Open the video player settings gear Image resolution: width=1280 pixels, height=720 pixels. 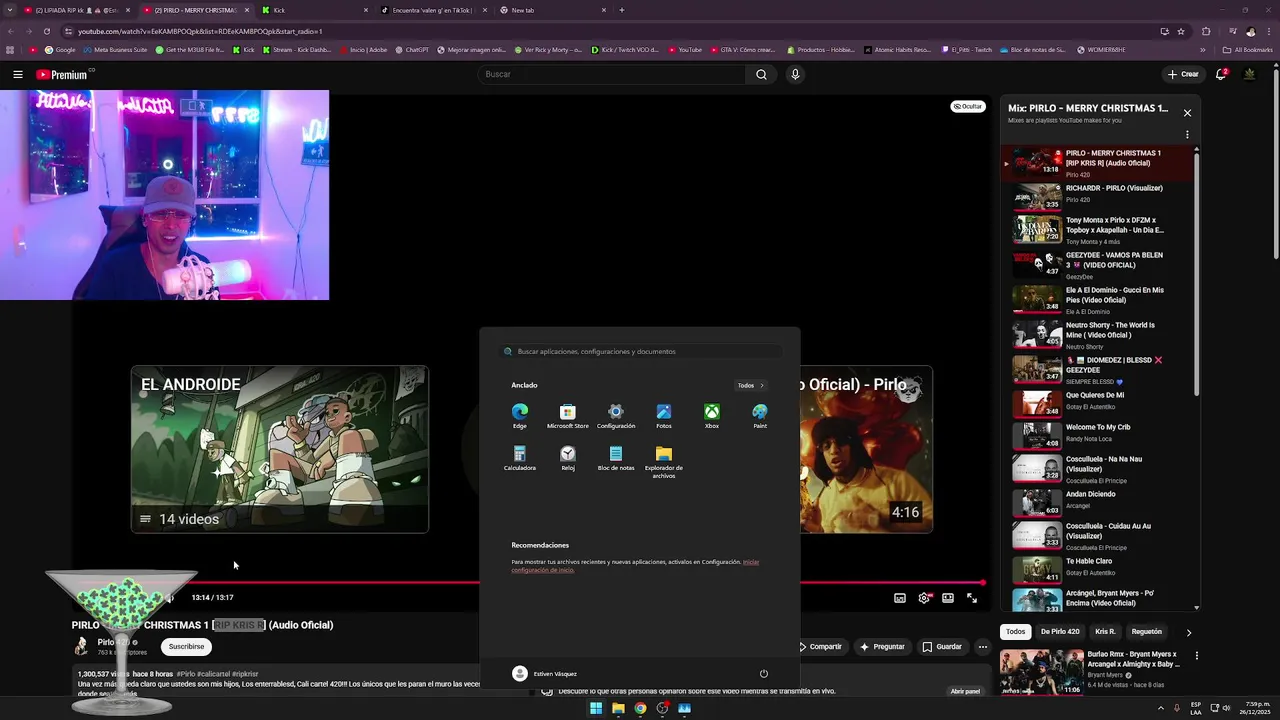pyautogui.click(x=924, y=598)
